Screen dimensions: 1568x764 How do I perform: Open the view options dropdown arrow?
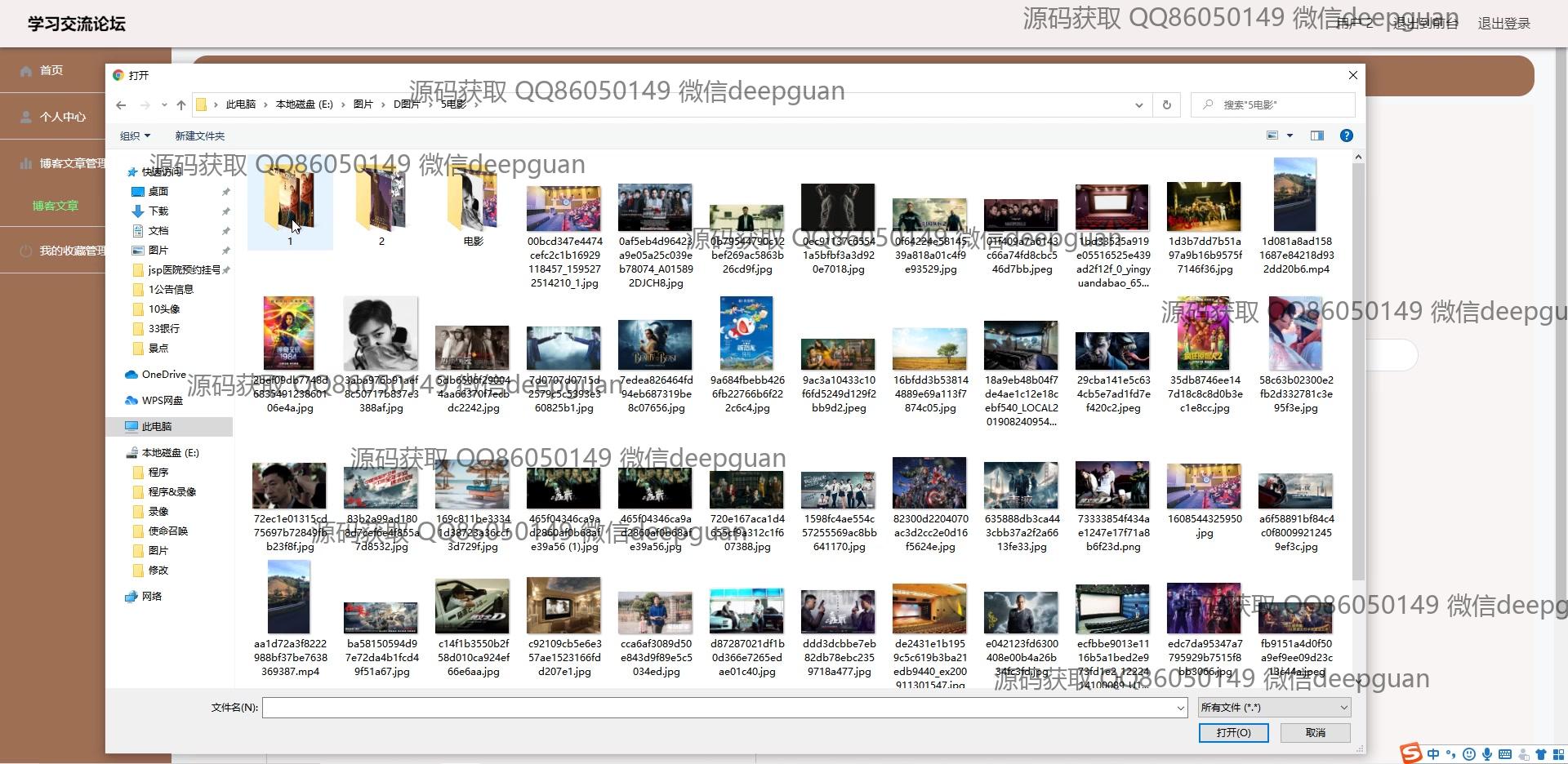coord(1290,136)
